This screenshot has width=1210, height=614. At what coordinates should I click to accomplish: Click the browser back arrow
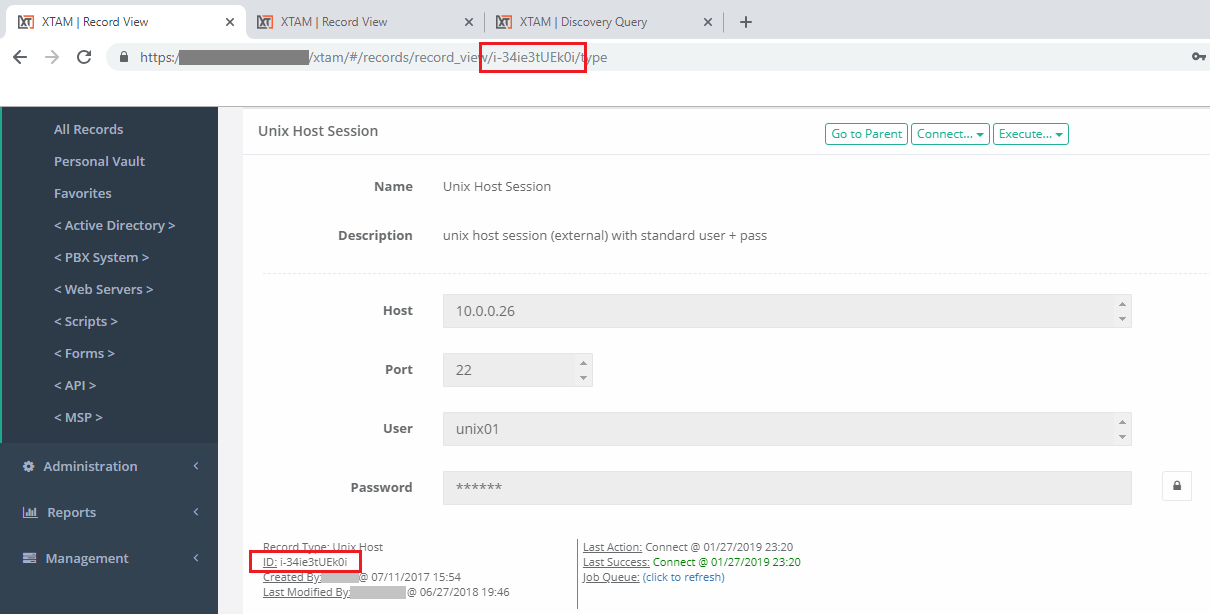(20, 57)
